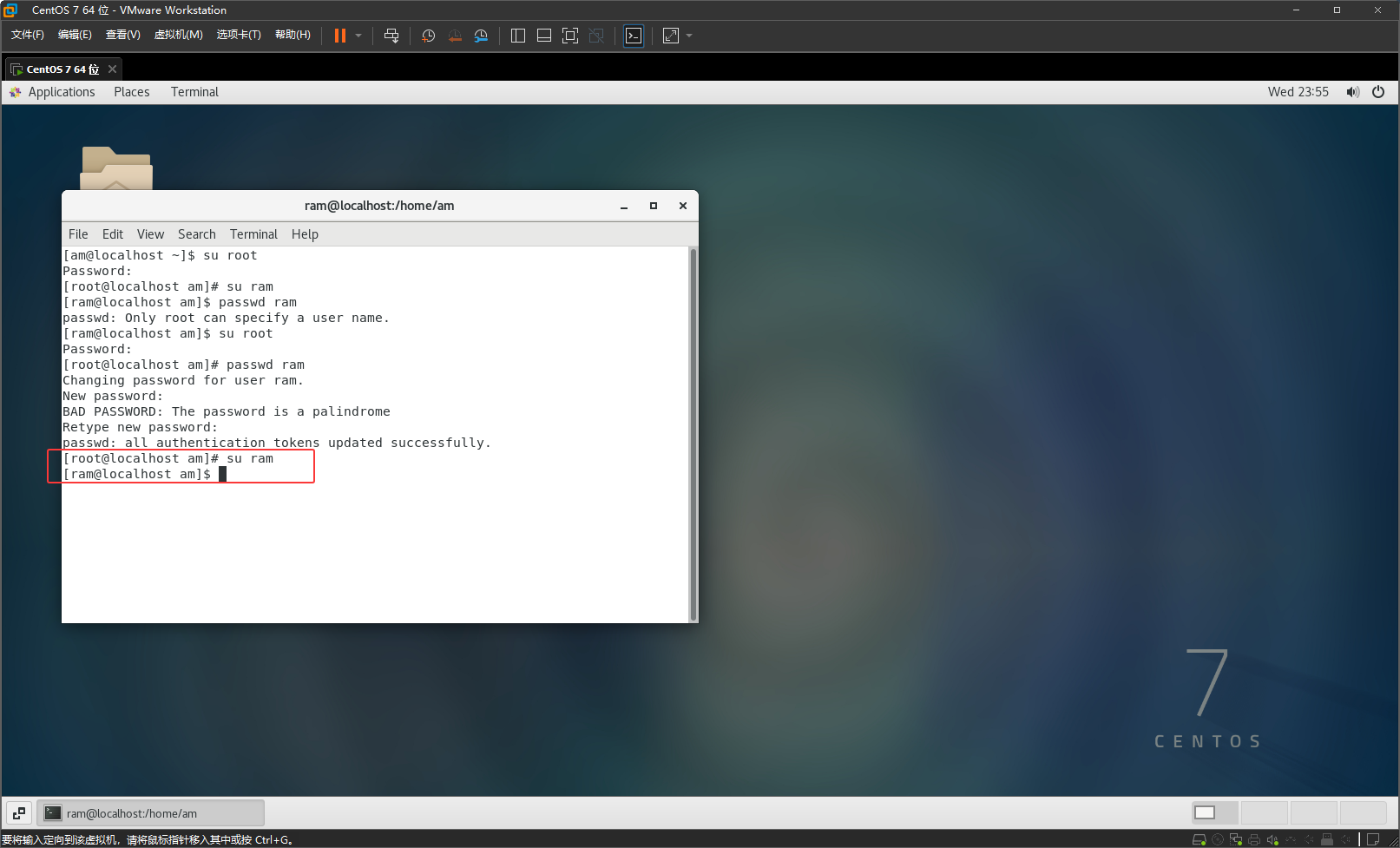Toggle the console view icon in VMware toolbar

(x=634, y=36)
